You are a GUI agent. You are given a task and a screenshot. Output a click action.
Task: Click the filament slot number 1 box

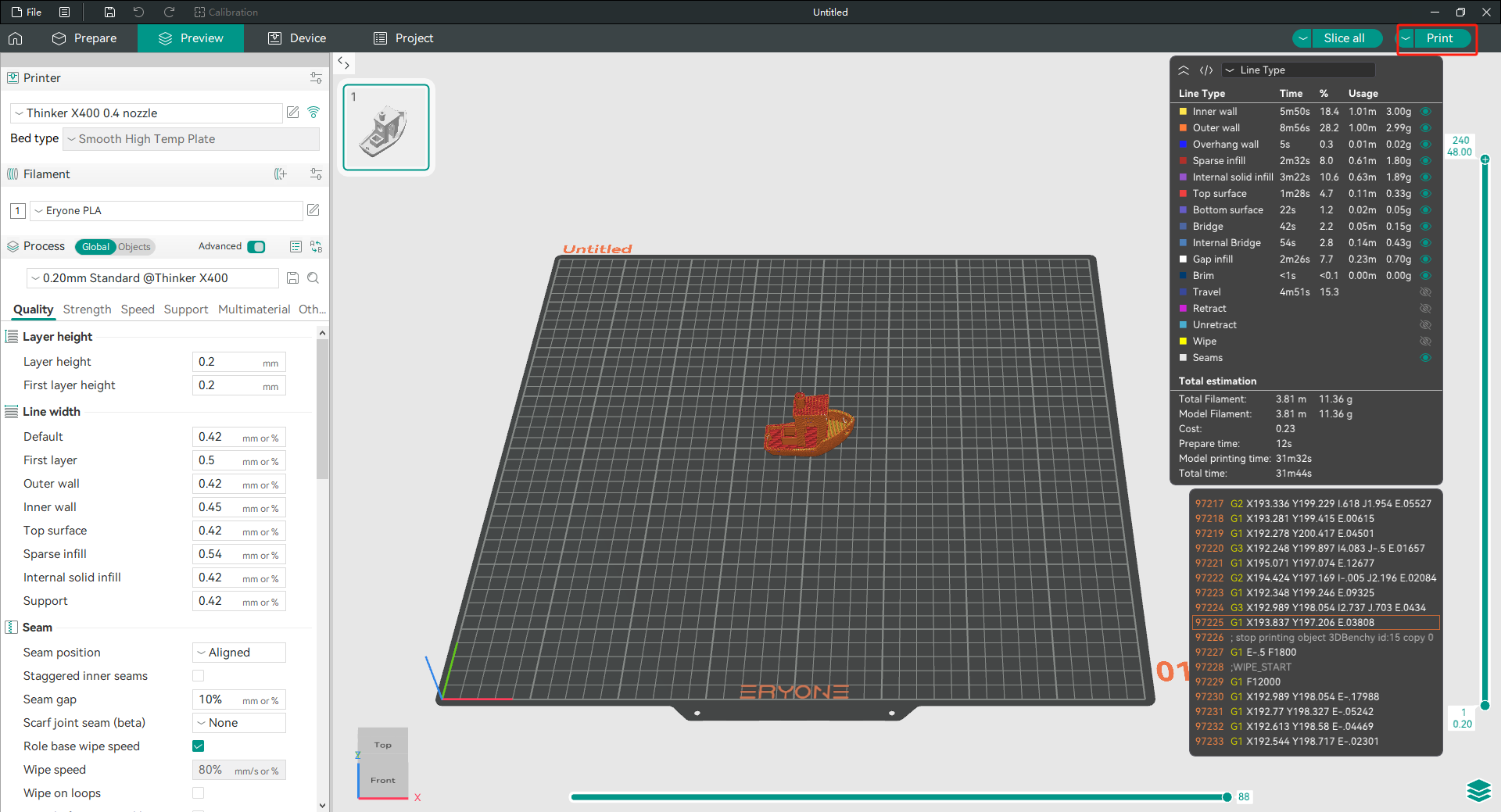[18, 210]
